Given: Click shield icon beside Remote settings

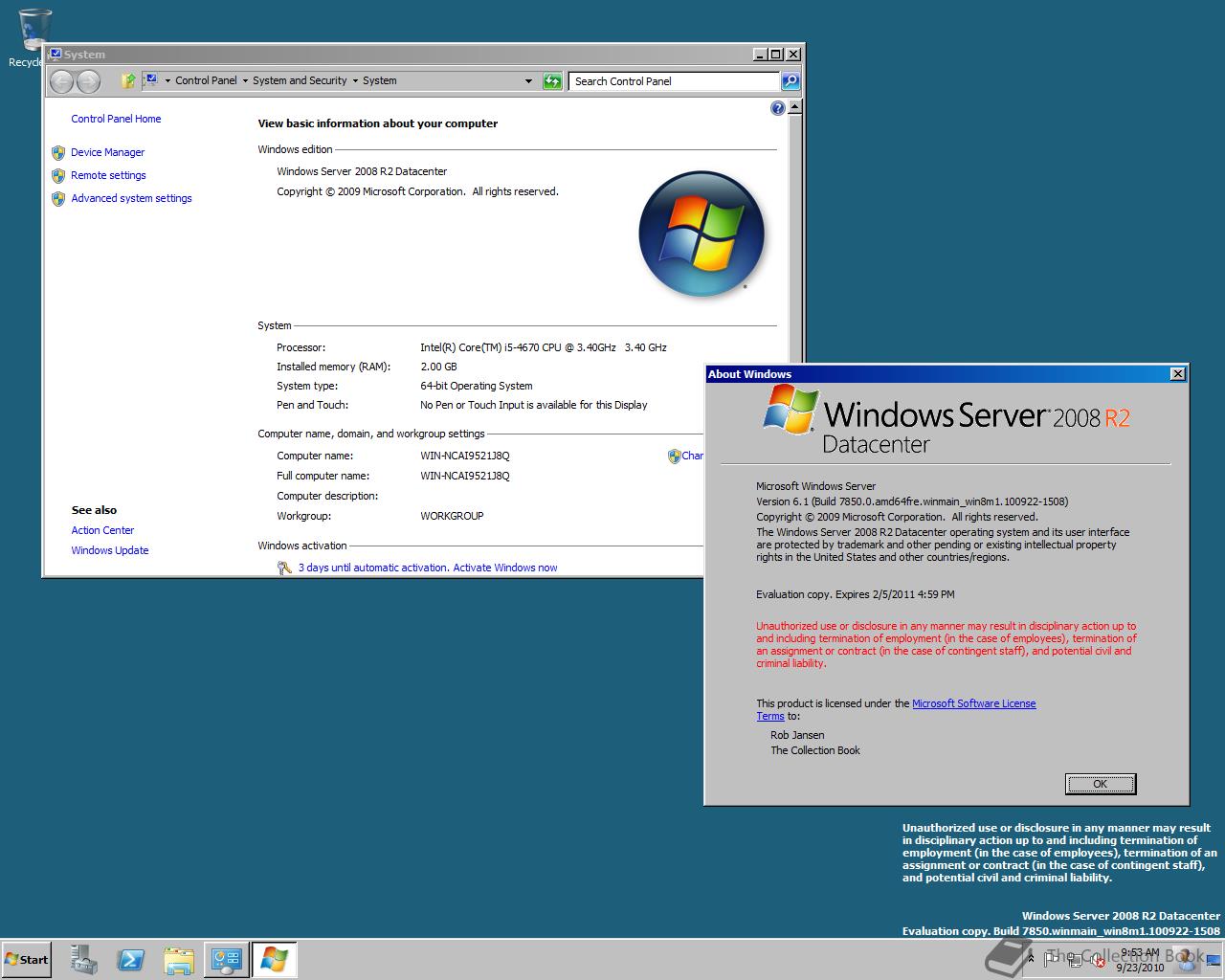Looking at the screenshot, I should point(58,175).
